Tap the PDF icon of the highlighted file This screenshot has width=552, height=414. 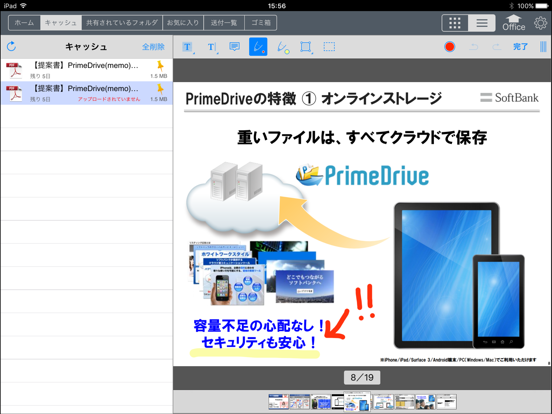[x=14, y=93]
